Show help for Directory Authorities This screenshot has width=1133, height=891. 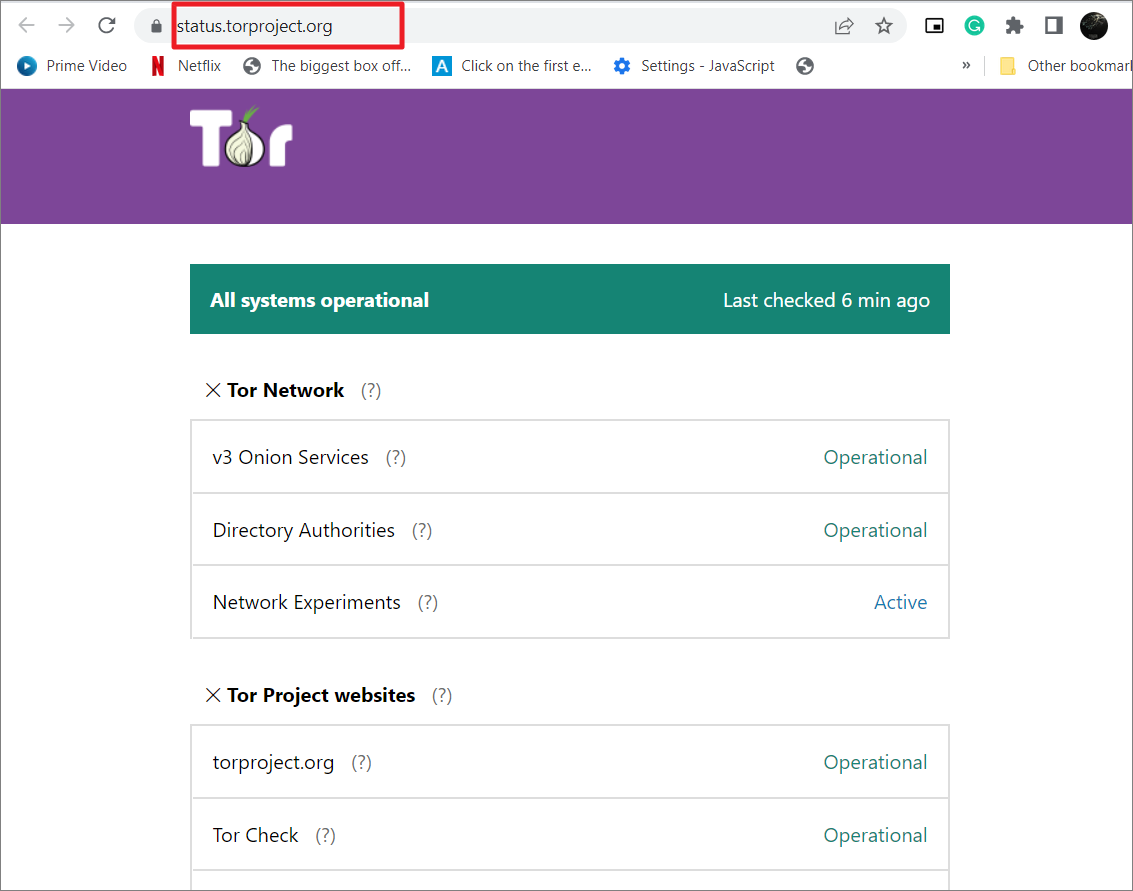coord(422,531)
